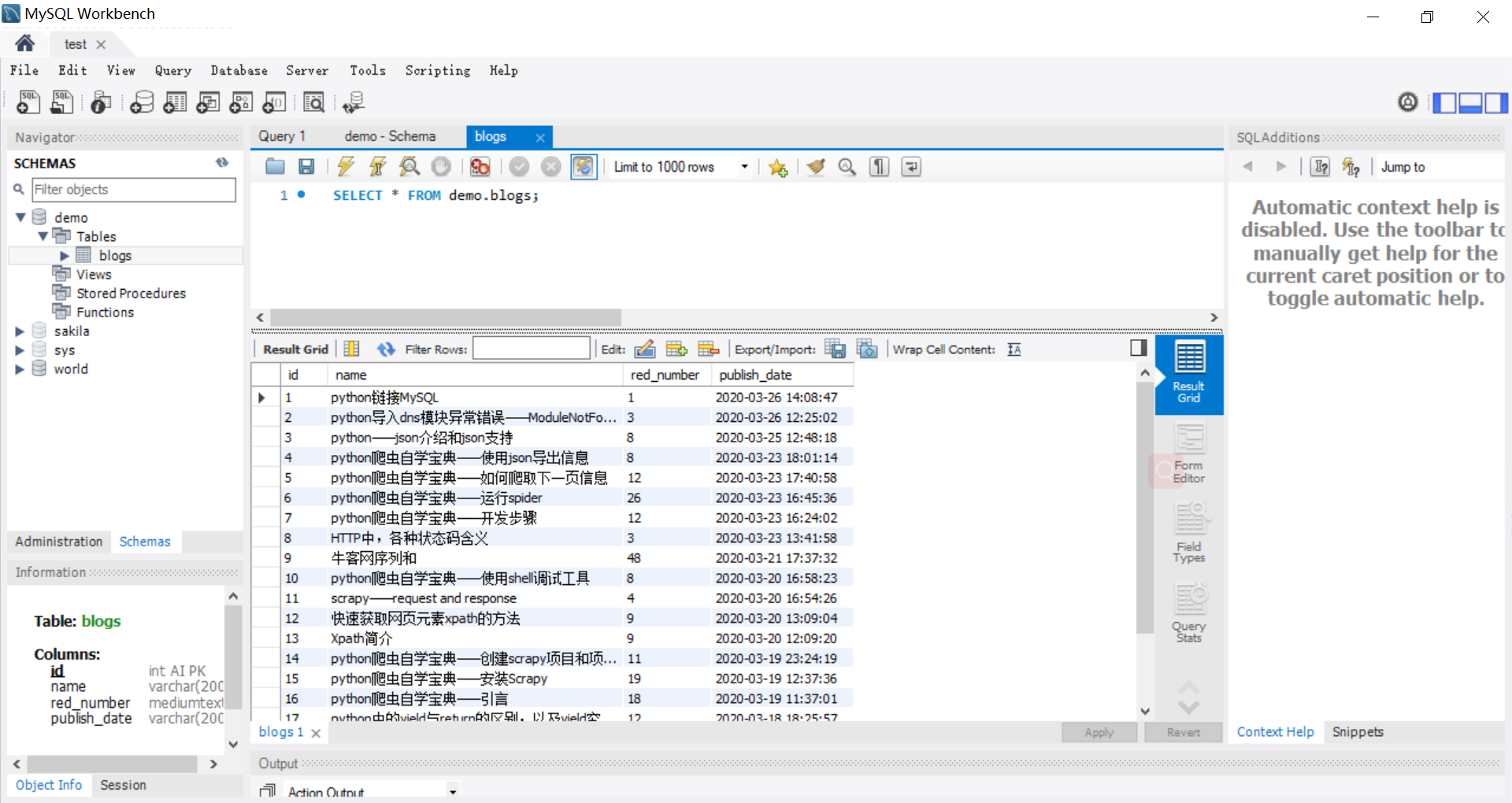Edit current row pencil icon
Viewport: 1512px width, 803px height.
(645, 349)
